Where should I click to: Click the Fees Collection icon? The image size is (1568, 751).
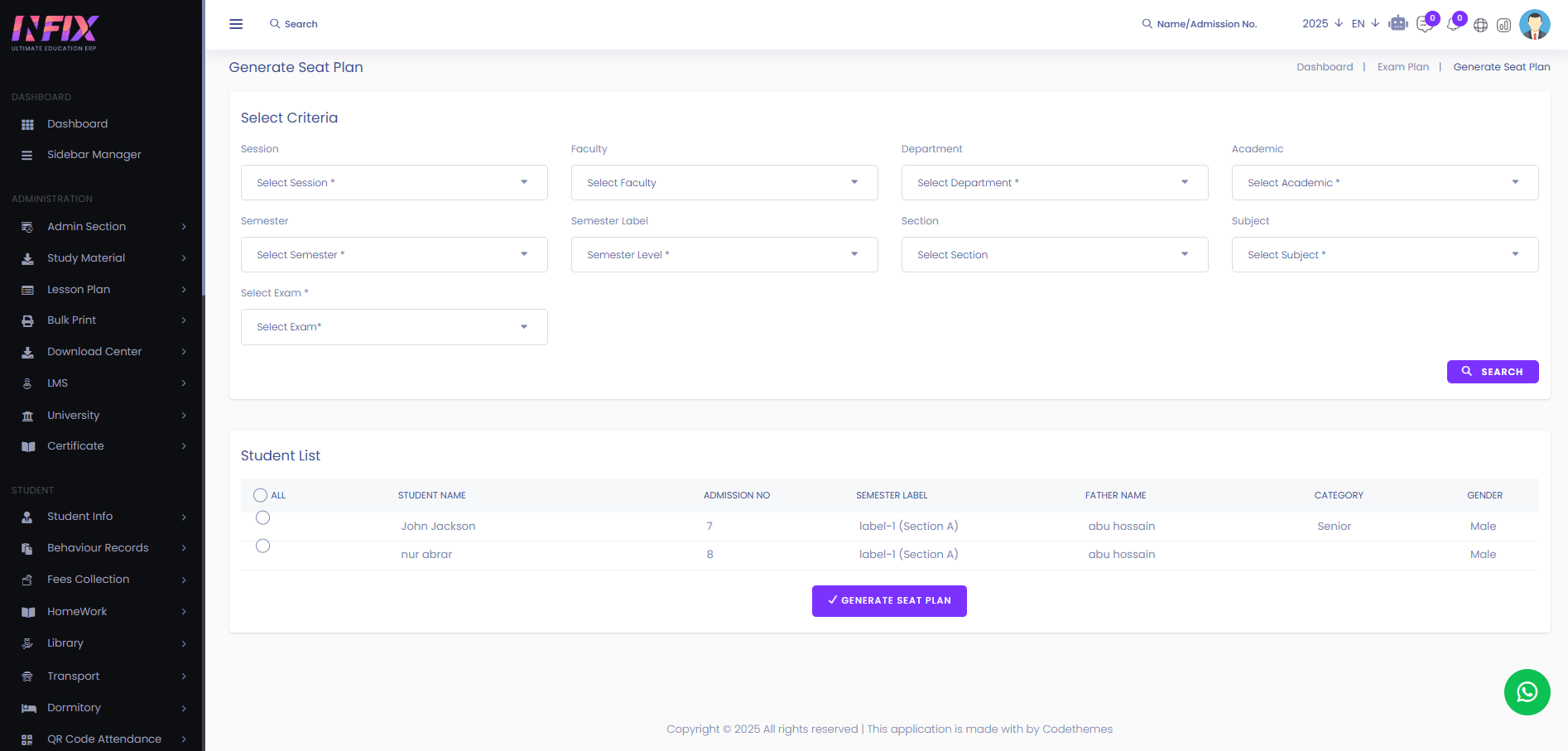27,580
